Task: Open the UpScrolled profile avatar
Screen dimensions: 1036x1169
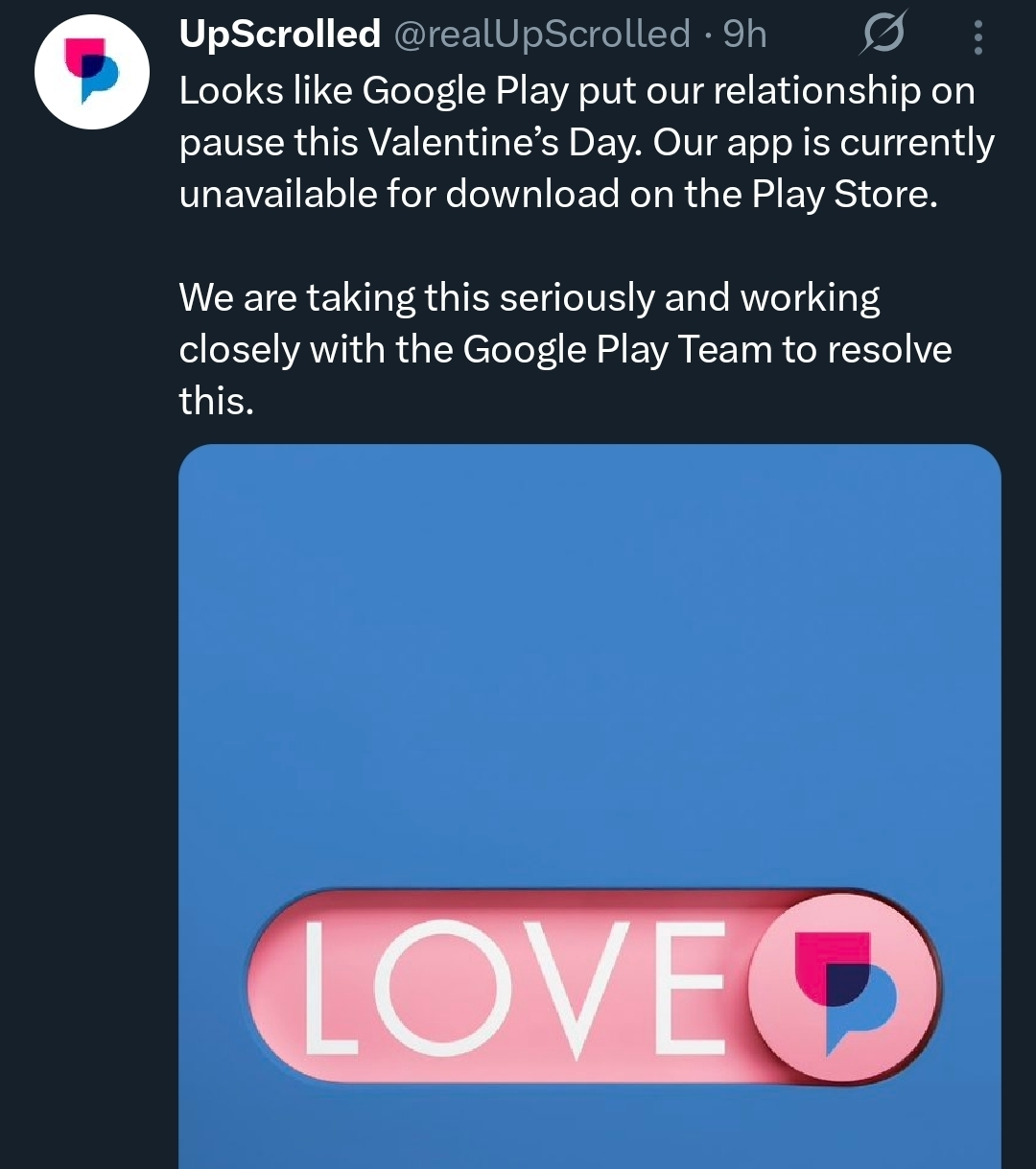Action: (92, 72)
